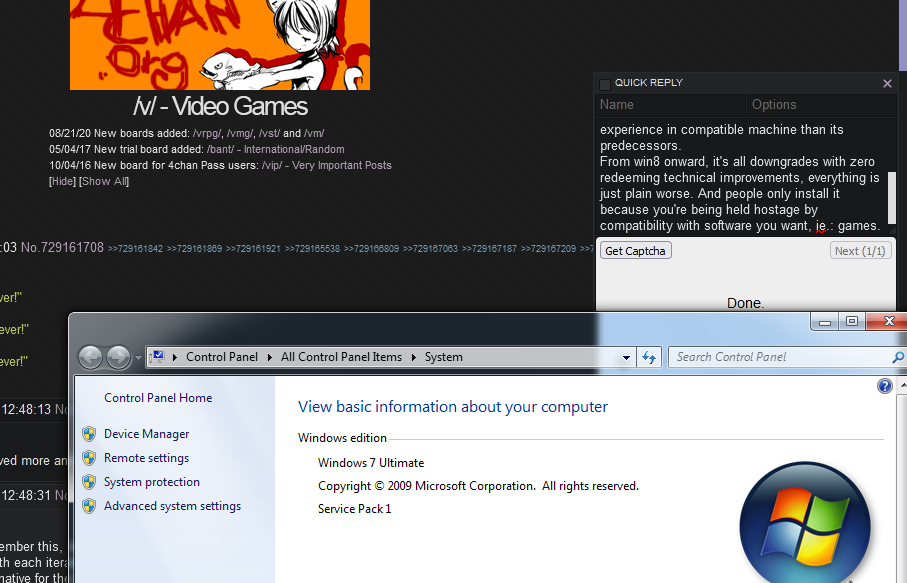Click Hide on the announcements
The width and height of the screenshot is (907, 583).
(x=62, y=182)
